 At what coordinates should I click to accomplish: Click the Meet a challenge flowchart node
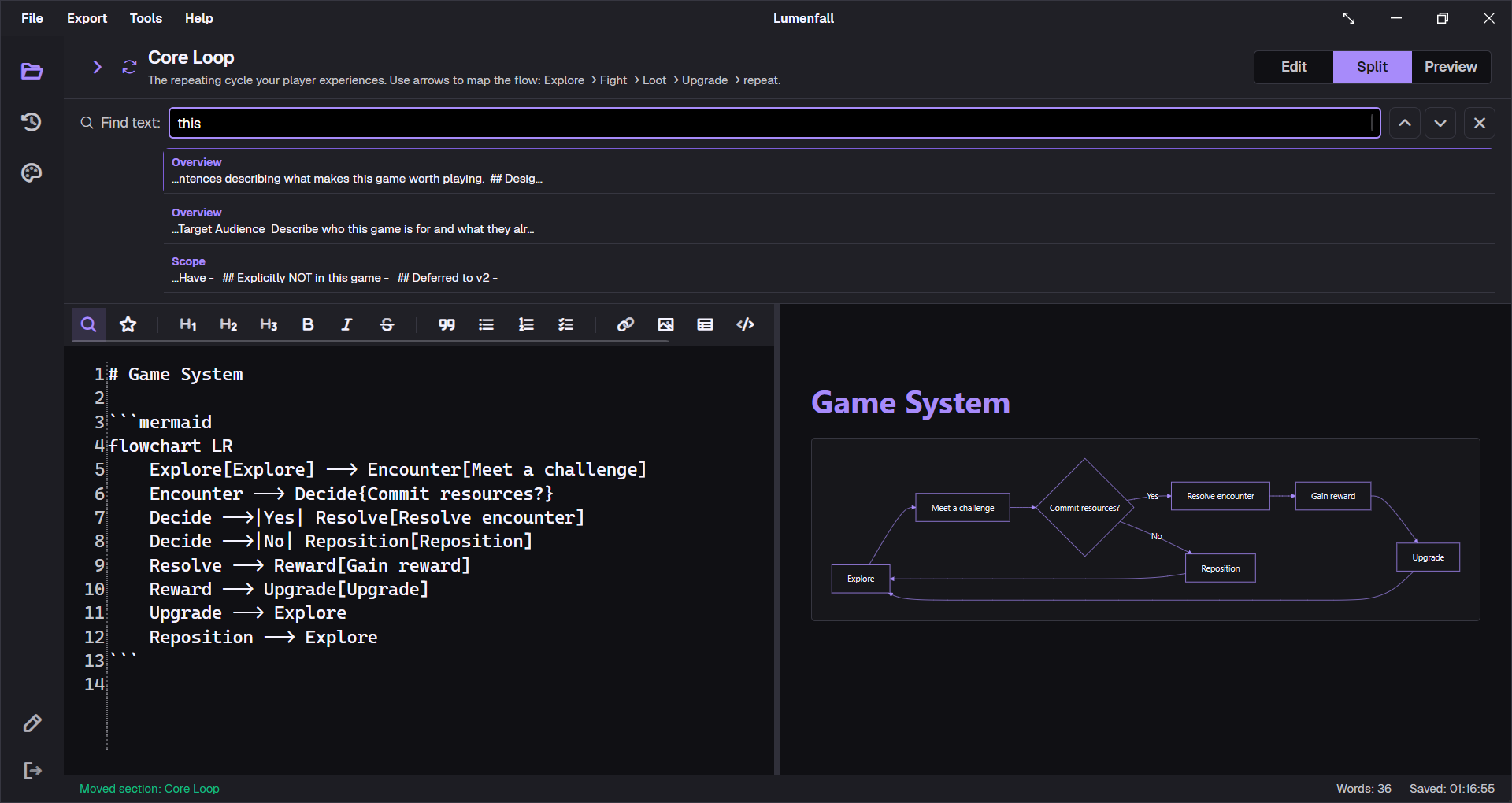[x=962, y=508]
